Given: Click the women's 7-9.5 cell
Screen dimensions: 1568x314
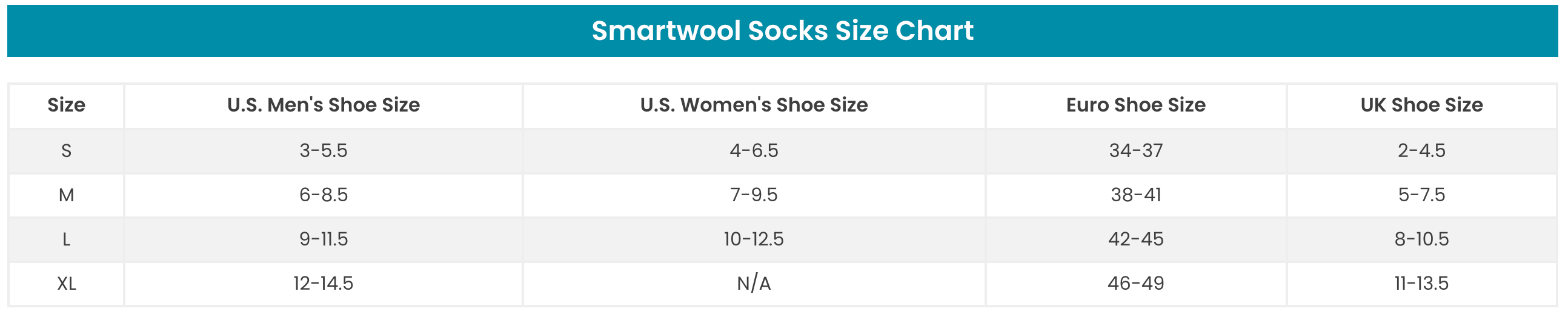Looking at the screenshot, I should (754, 195).
